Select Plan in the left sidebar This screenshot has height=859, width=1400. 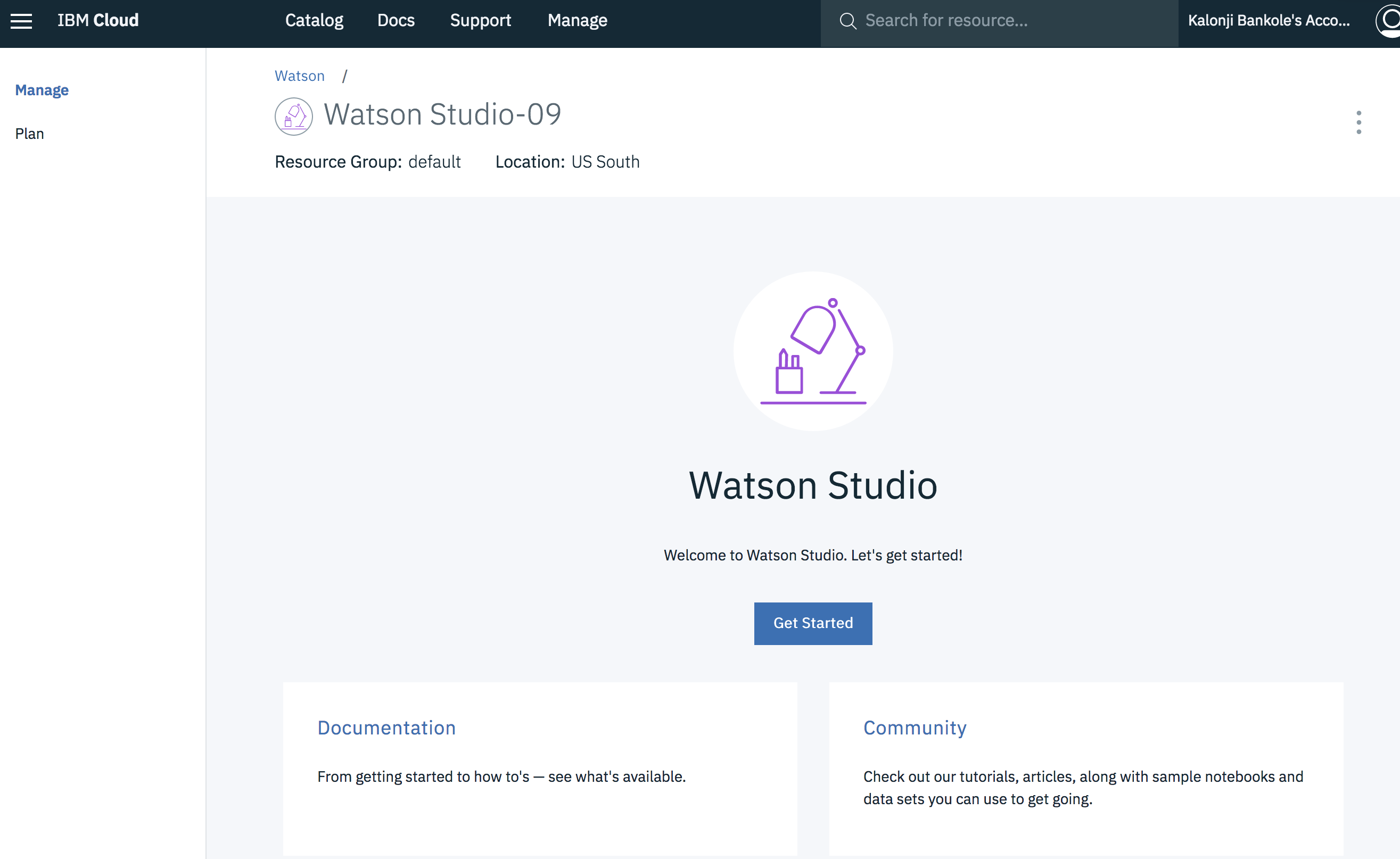coord(30,134)
